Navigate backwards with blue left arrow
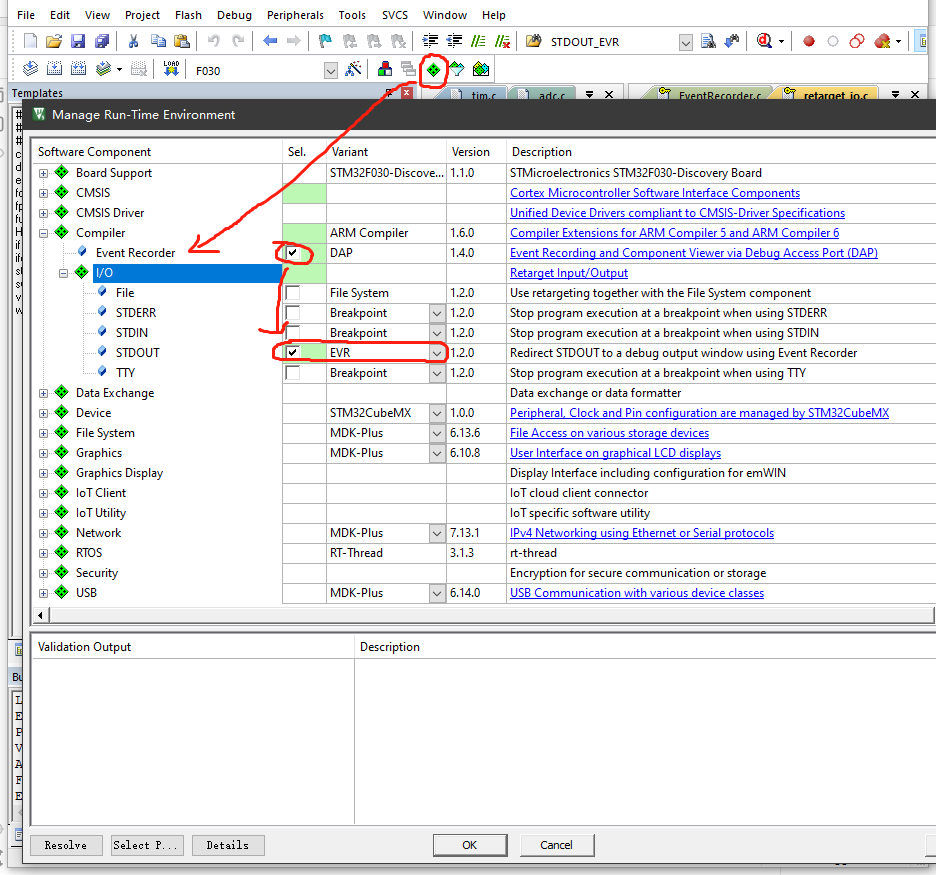Viewport: 936px width, 875px height. coord(270,41)
